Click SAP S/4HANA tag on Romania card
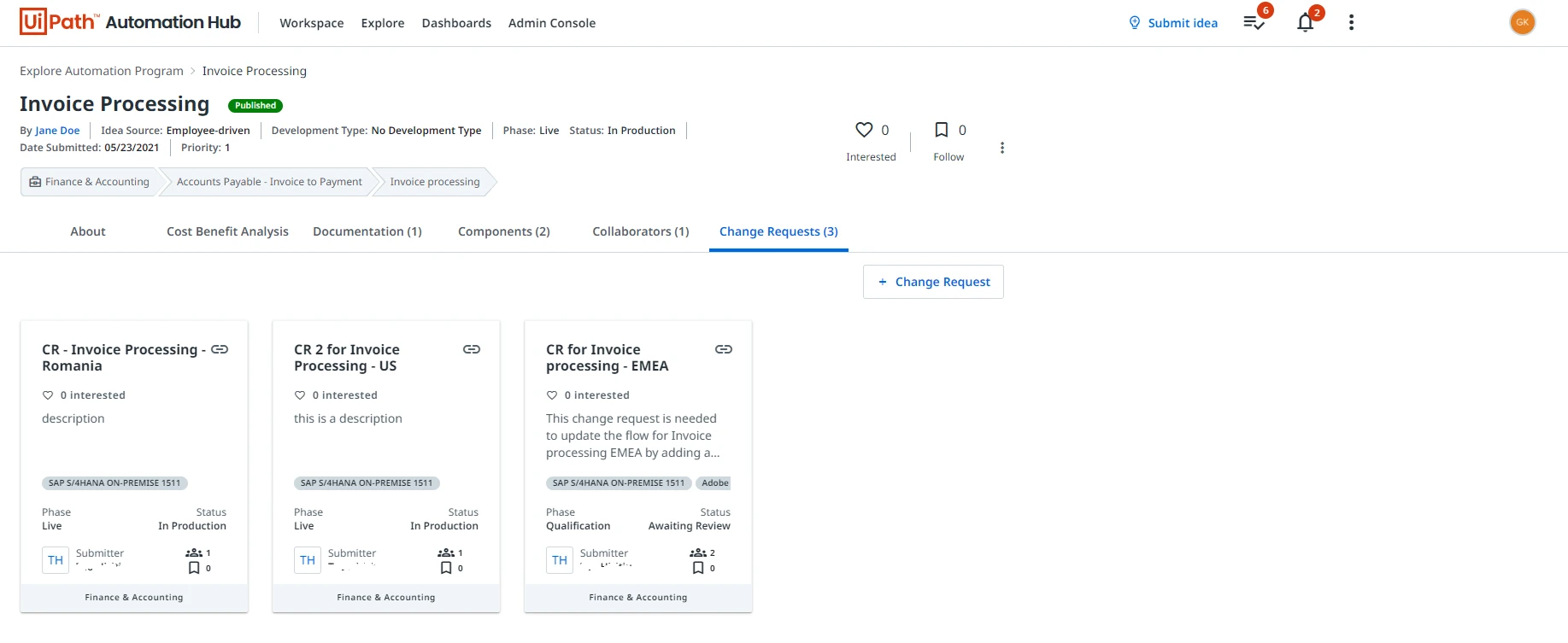The width and height of the screenshot is (1568, 643). (115, 483)
